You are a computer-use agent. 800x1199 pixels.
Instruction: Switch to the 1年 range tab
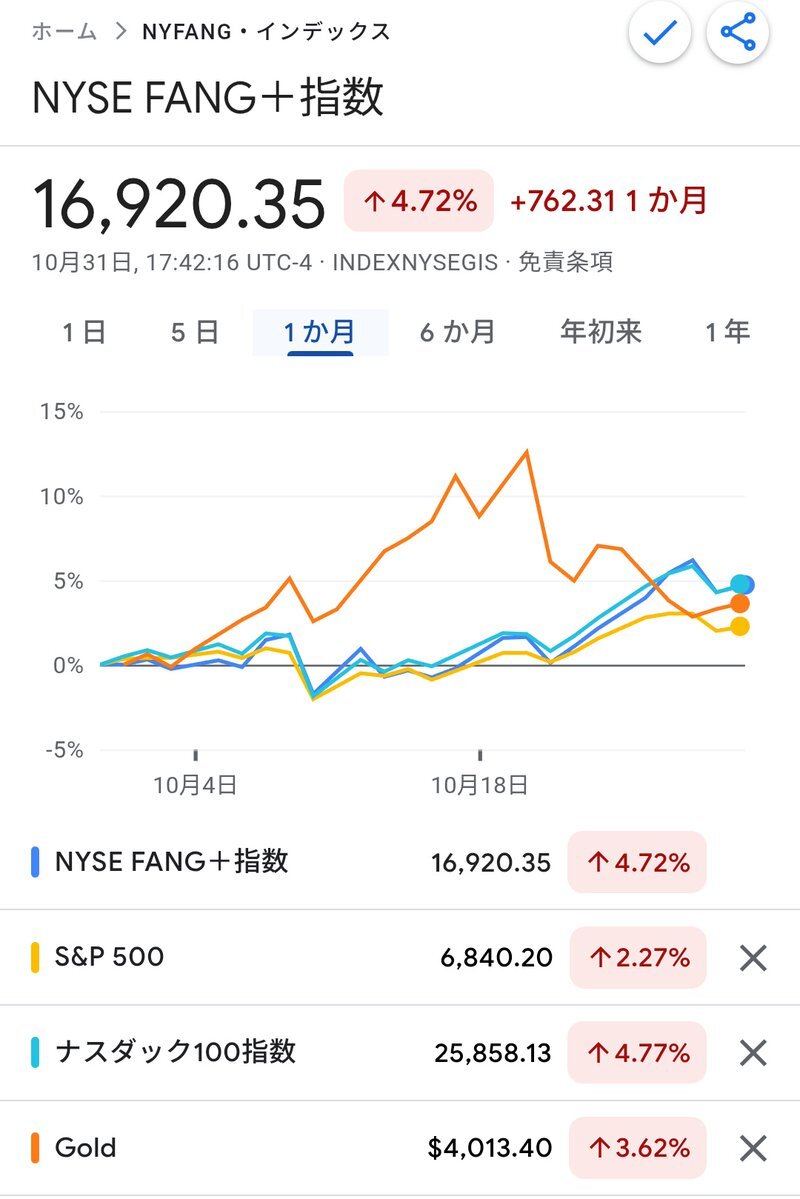click(x=727, y=332)
